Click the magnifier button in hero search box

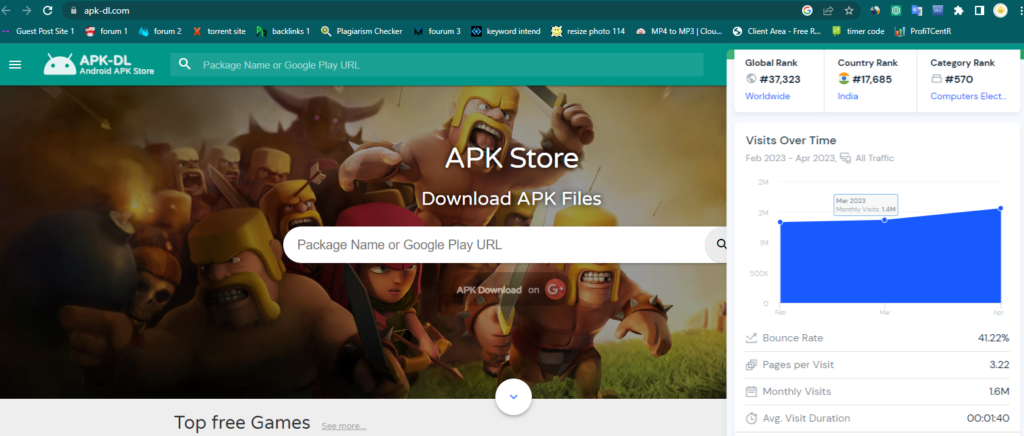[722, 244]
